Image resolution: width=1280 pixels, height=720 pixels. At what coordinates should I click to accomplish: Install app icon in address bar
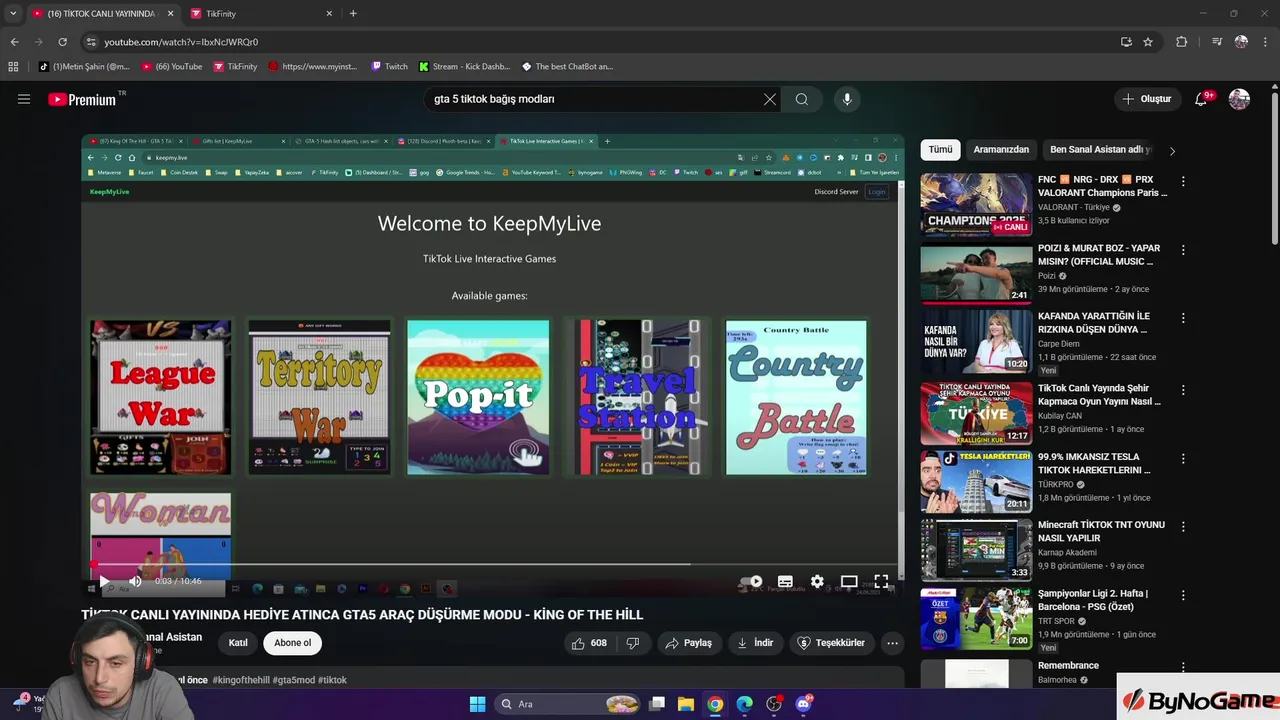point(1126,42)
